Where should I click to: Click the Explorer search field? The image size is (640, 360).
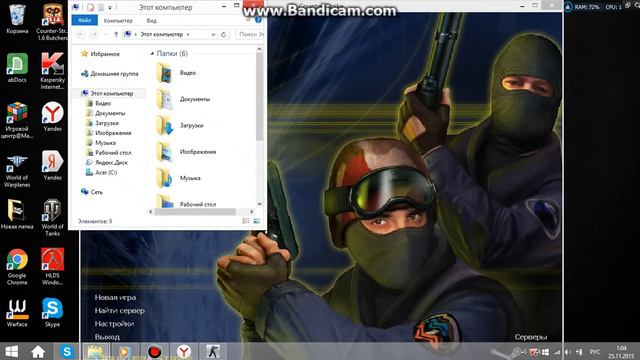[x=250, y=35]
